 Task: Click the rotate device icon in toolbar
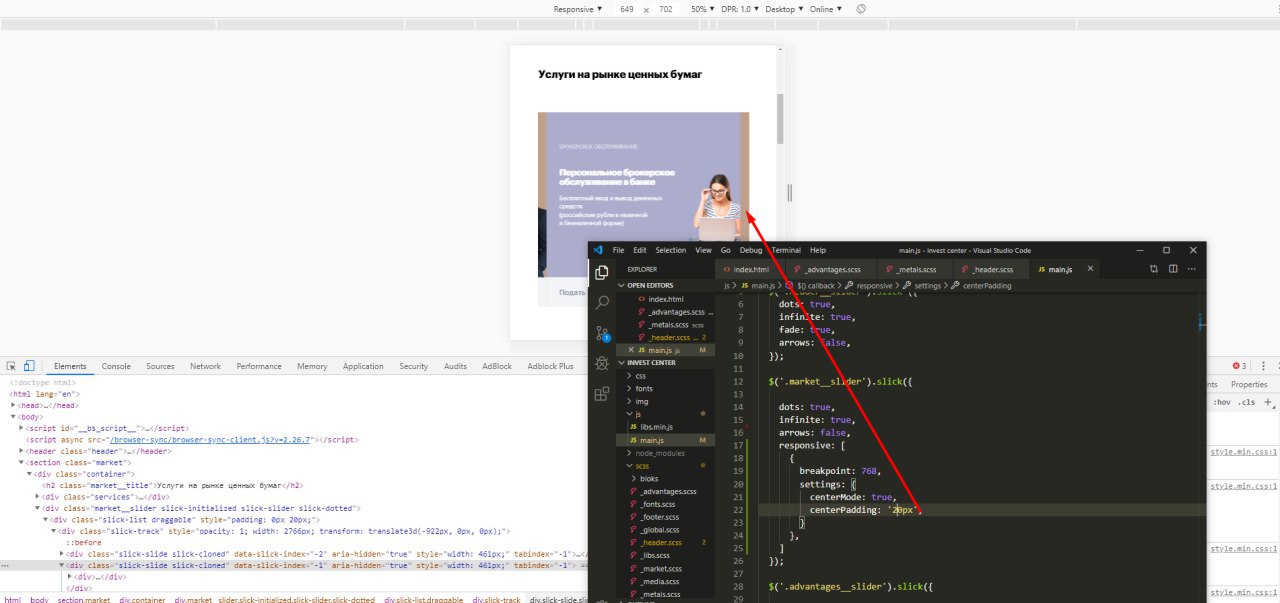tap(861, 9)
